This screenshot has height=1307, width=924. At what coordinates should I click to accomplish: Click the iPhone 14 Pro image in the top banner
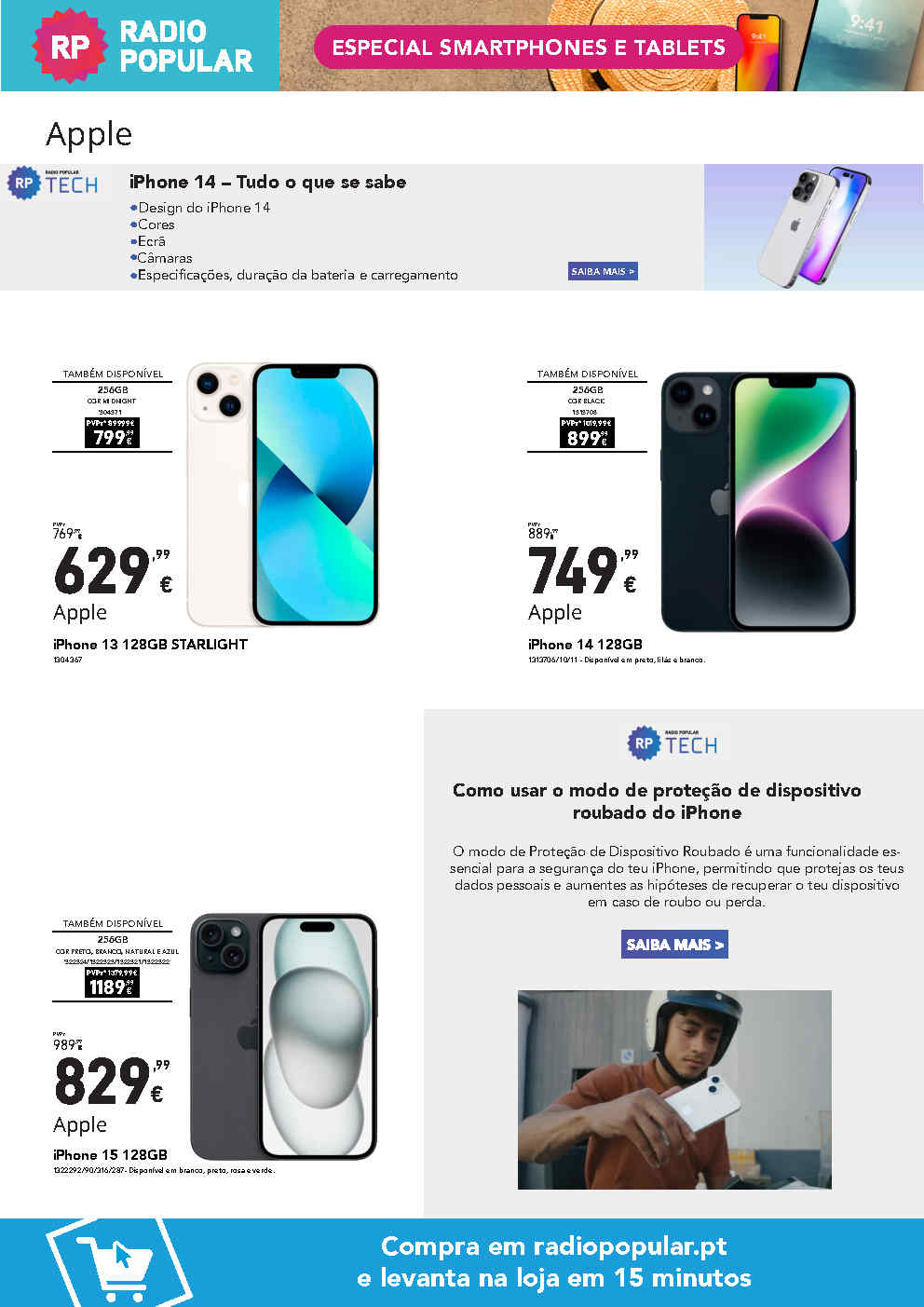tap(813, 226)
